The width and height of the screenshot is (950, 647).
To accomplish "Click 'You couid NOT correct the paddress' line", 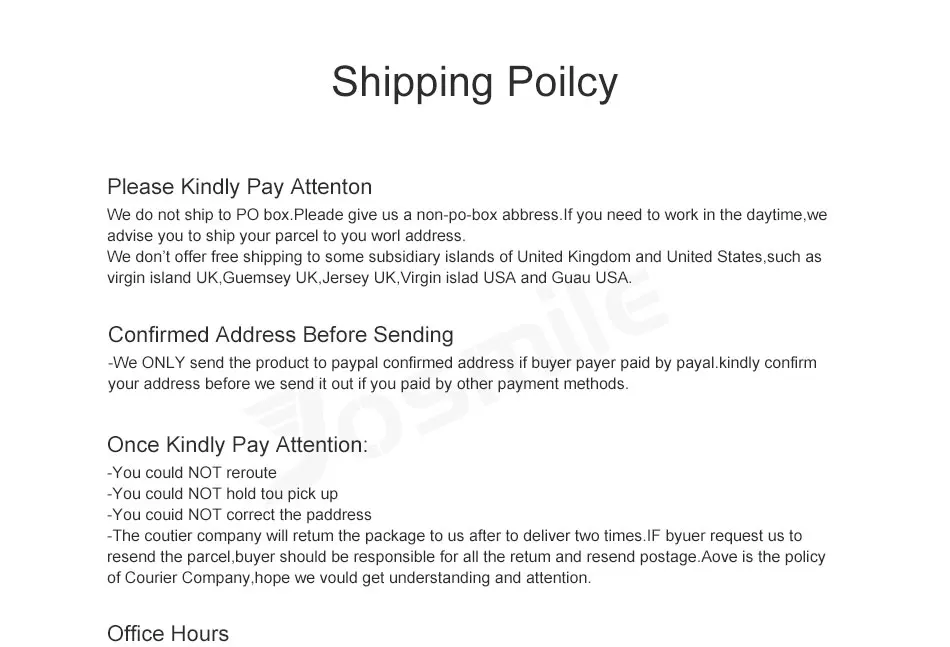I will 239,515.
